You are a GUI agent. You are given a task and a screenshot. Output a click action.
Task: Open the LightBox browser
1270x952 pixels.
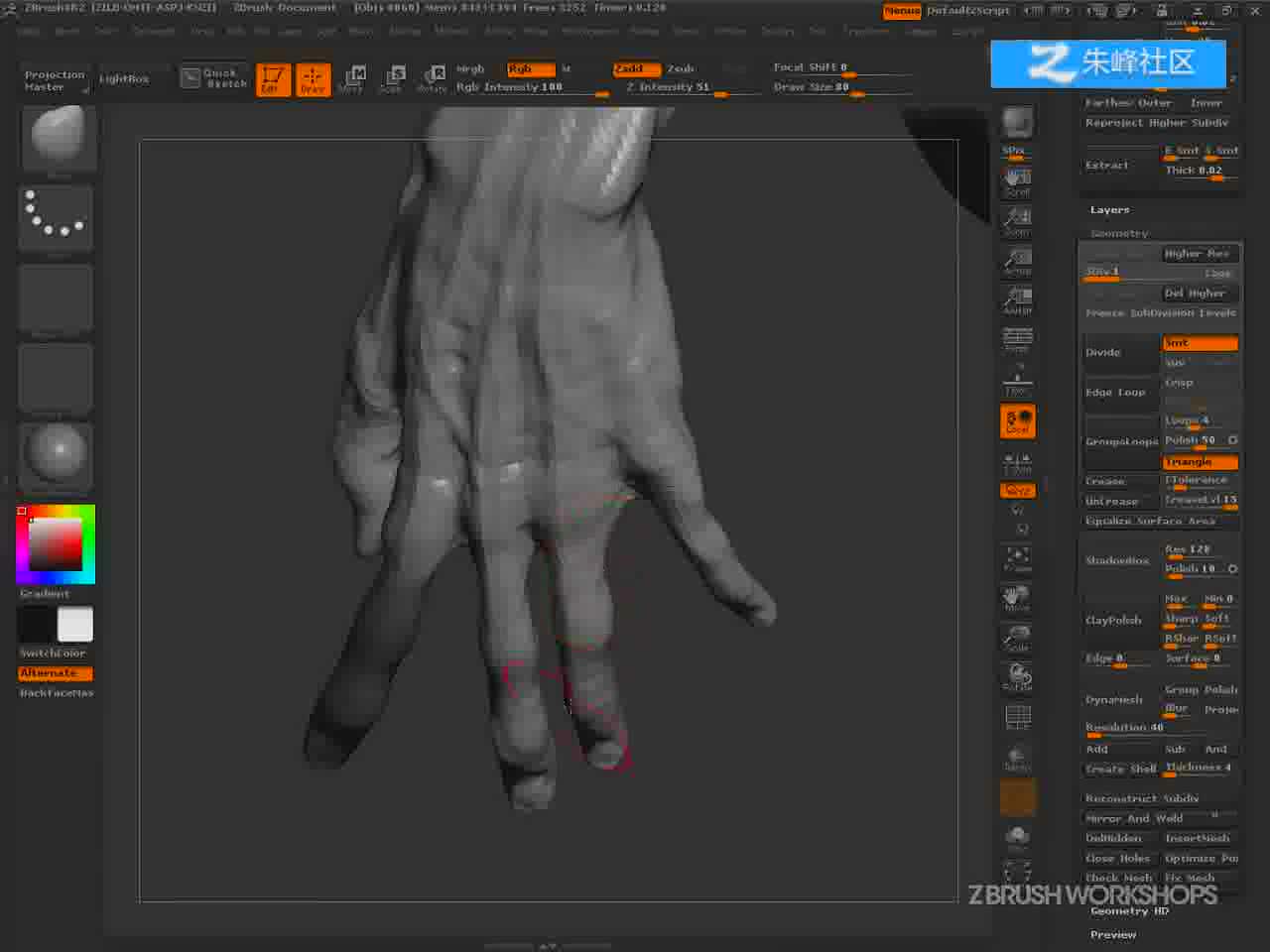pyautogui.click(x=124, y=78)
